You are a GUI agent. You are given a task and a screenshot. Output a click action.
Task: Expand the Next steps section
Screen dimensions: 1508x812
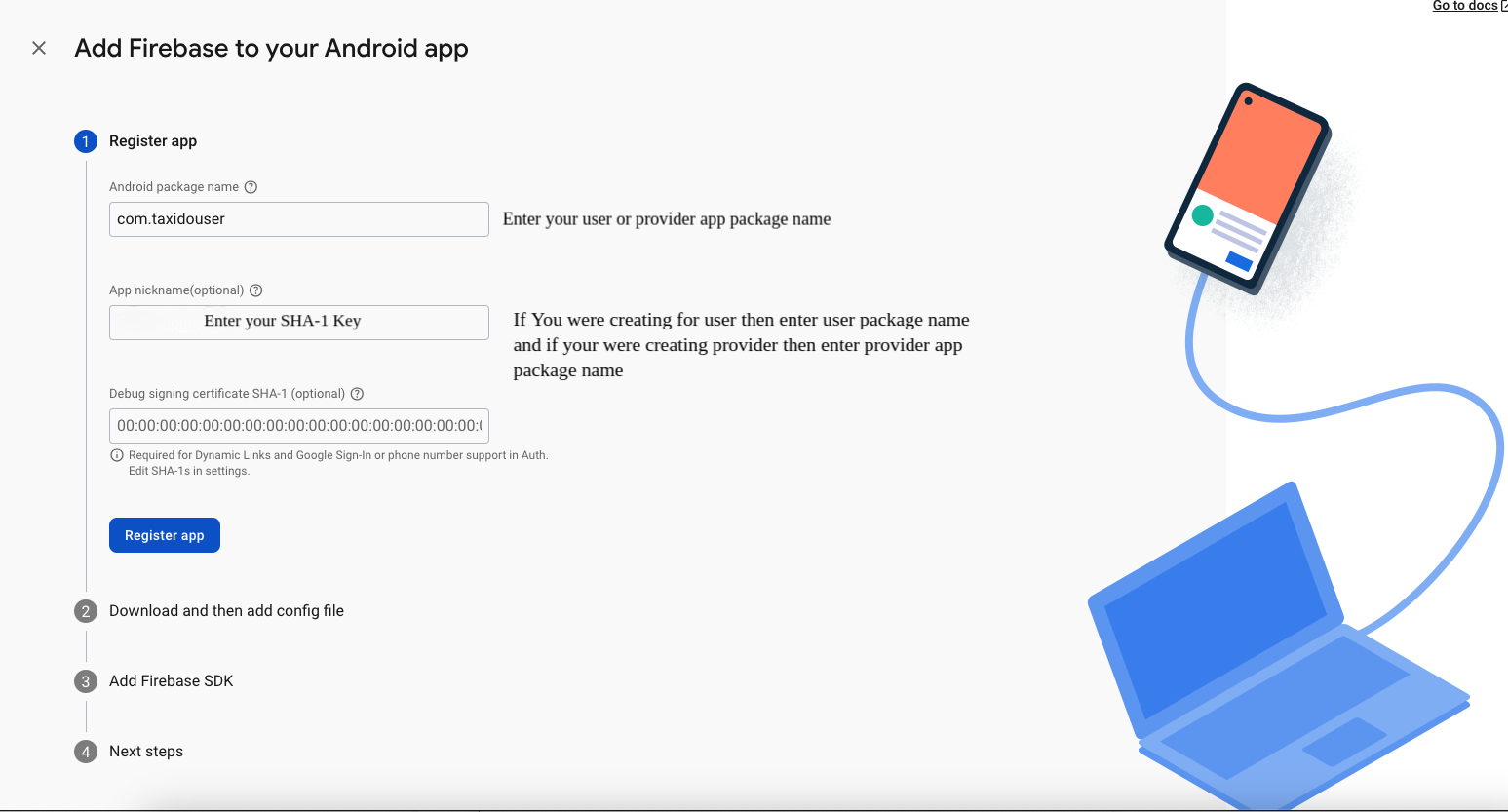pyautogui.click(x=146, y=752)
